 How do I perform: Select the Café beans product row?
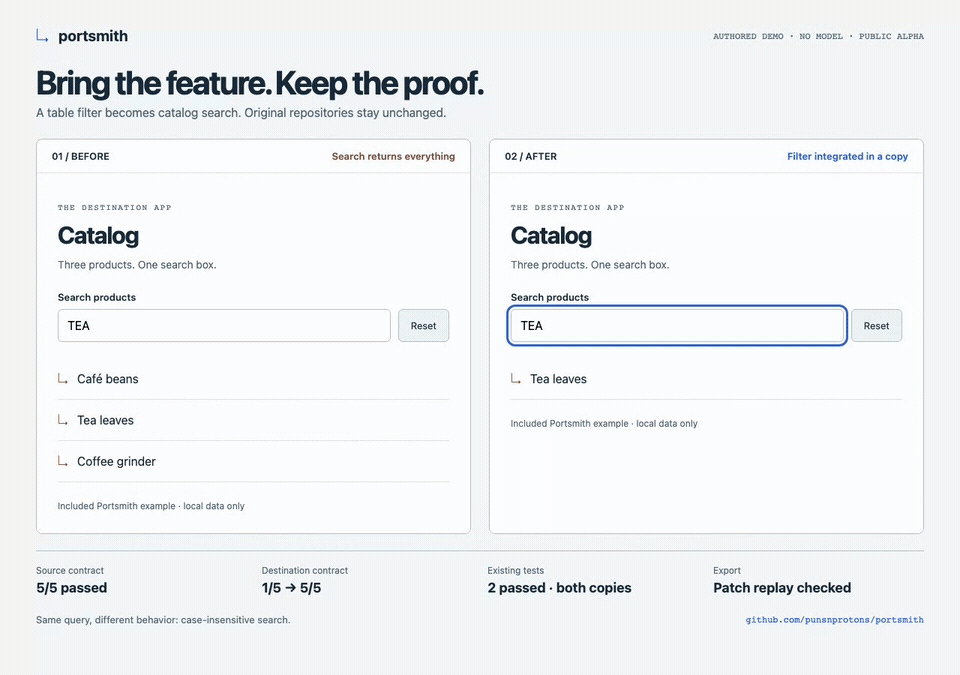[253, 379]
